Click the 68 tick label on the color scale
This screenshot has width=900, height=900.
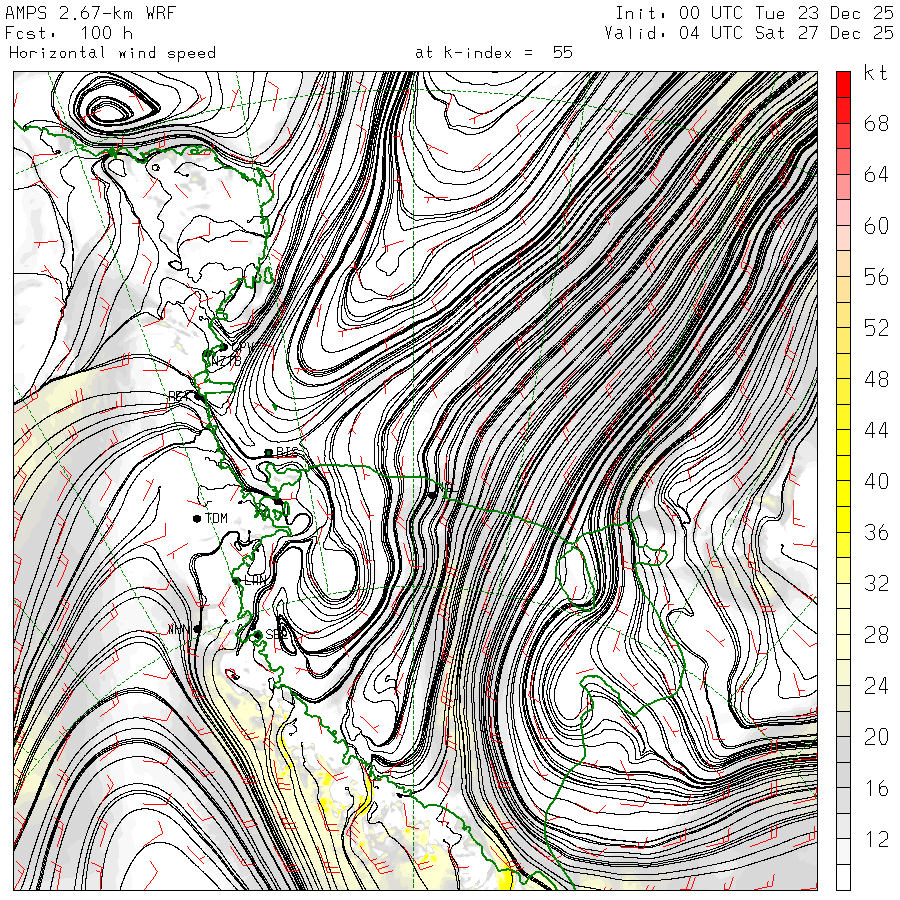tap(876, 124)
